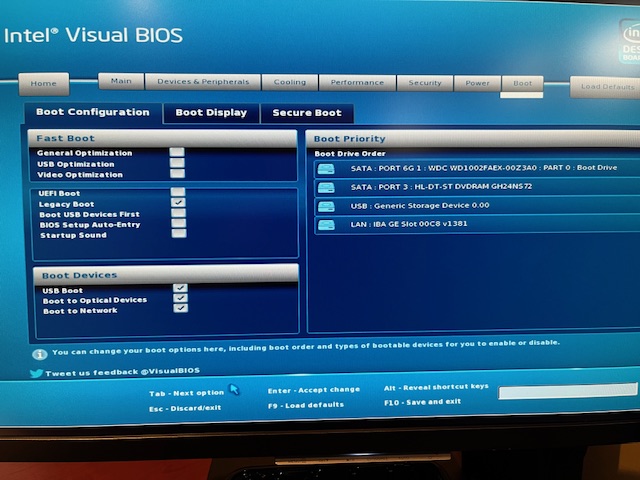Click the Enter - Accept change hint
Screen dimensions: 640x480
tap(314, 390)
